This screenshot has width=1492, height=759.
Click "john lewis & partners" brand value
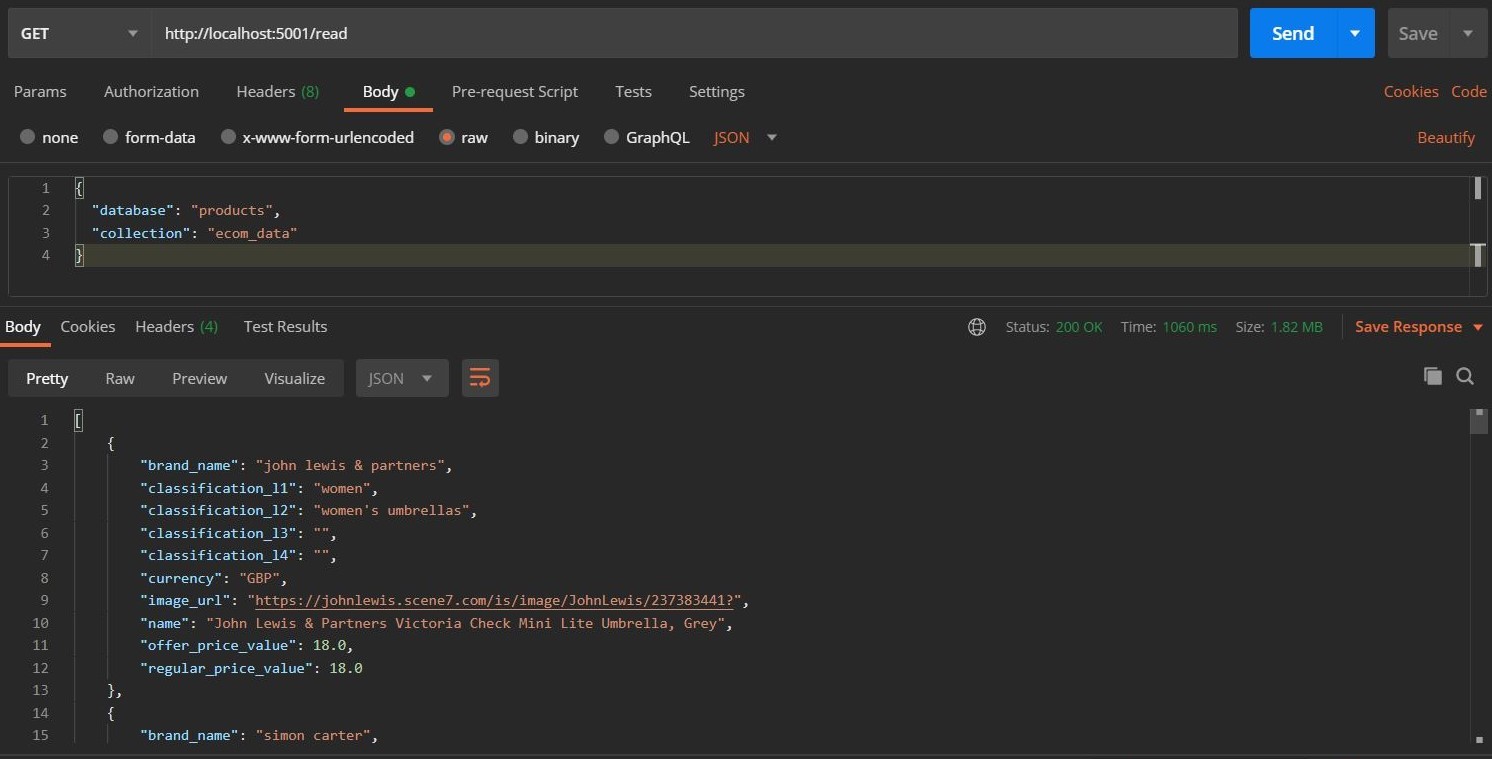point(351,465)
